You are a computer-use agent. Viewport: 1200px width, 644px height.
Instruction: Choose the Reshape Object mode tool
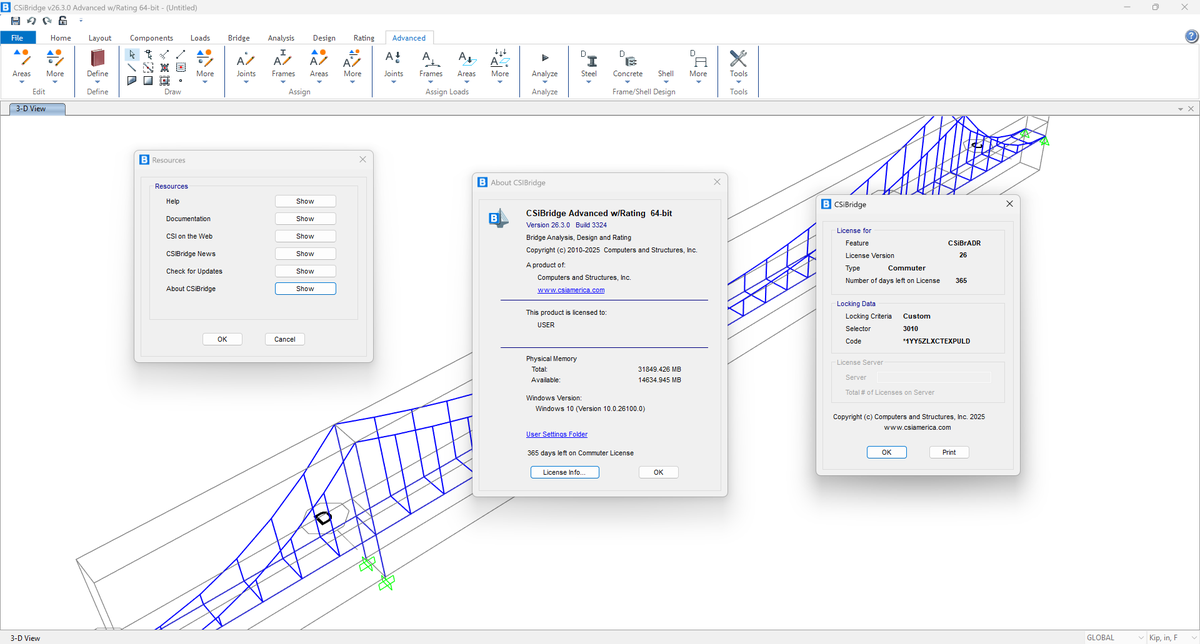(x=148, y=54)
